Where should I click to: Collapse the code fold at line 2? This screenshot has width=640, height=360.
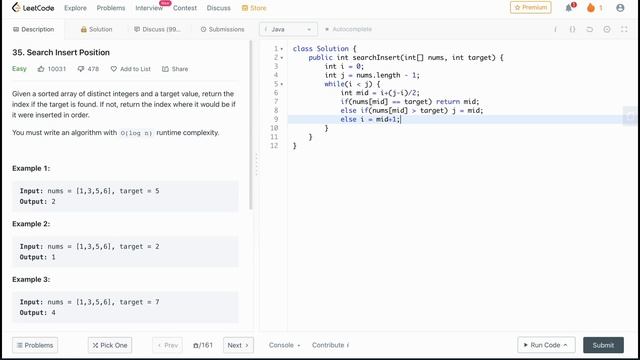coord(282,58)
